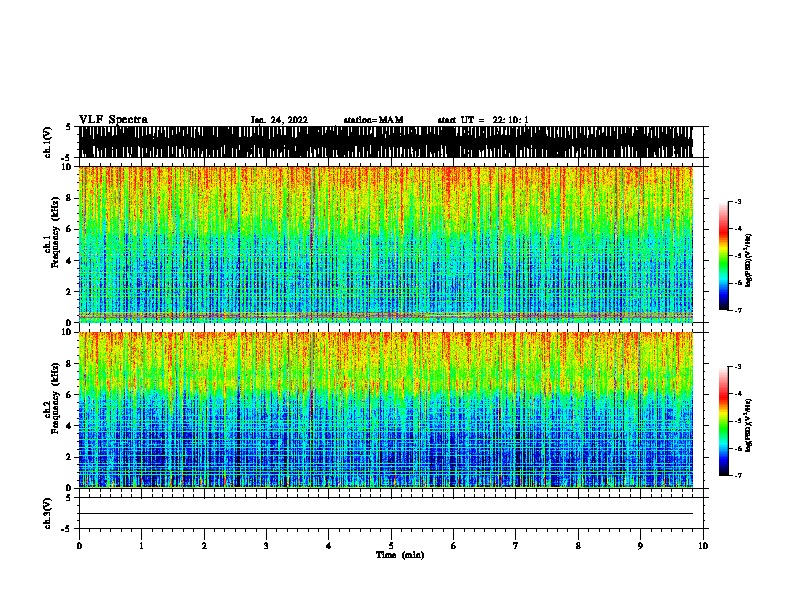Click the "9" tick on the Time axis
Viewport: 792px width, 612px height.
point(640,546)
